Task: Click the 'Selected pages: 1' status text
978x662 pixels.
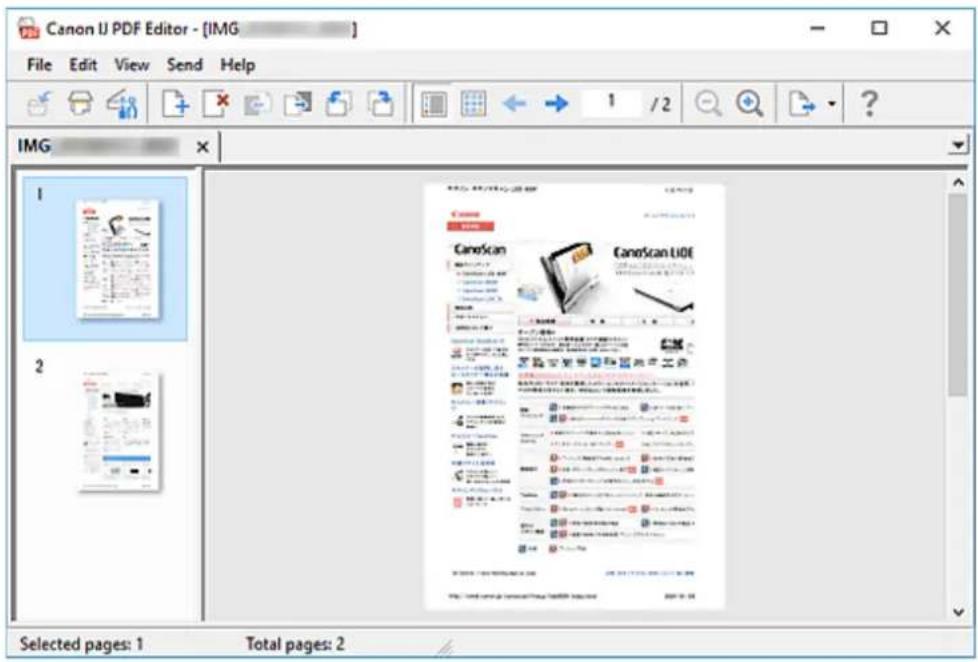Action: click(82, 644)
